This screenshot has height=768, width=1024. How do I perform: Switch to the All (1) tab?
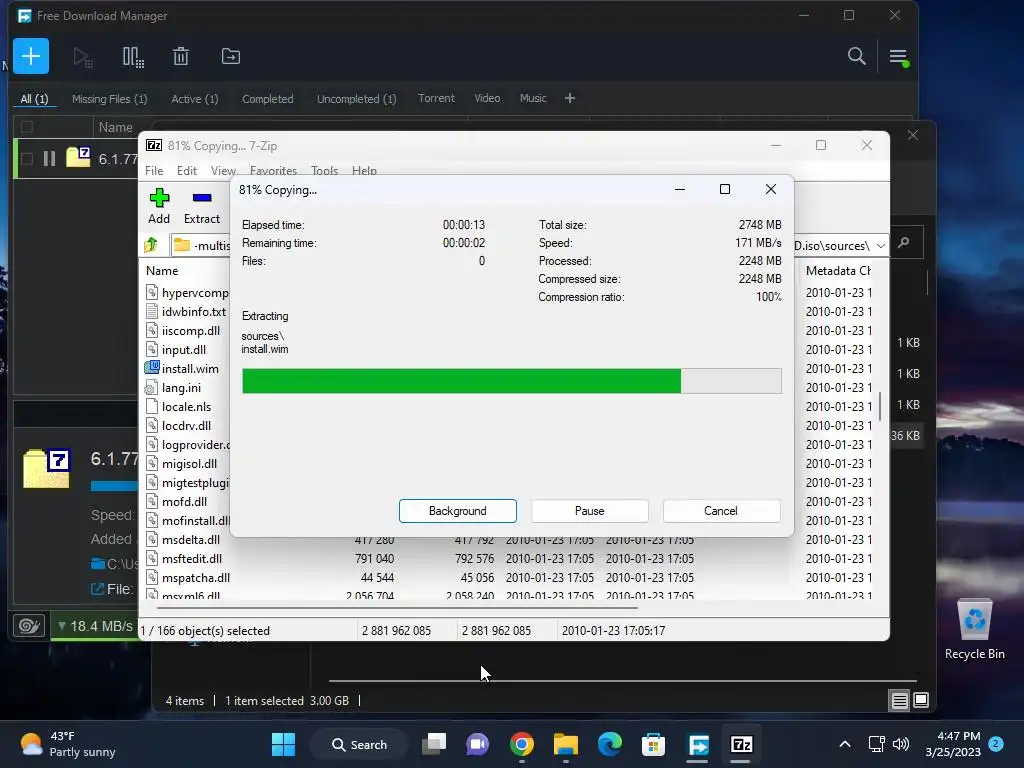(x=34, y=99)
